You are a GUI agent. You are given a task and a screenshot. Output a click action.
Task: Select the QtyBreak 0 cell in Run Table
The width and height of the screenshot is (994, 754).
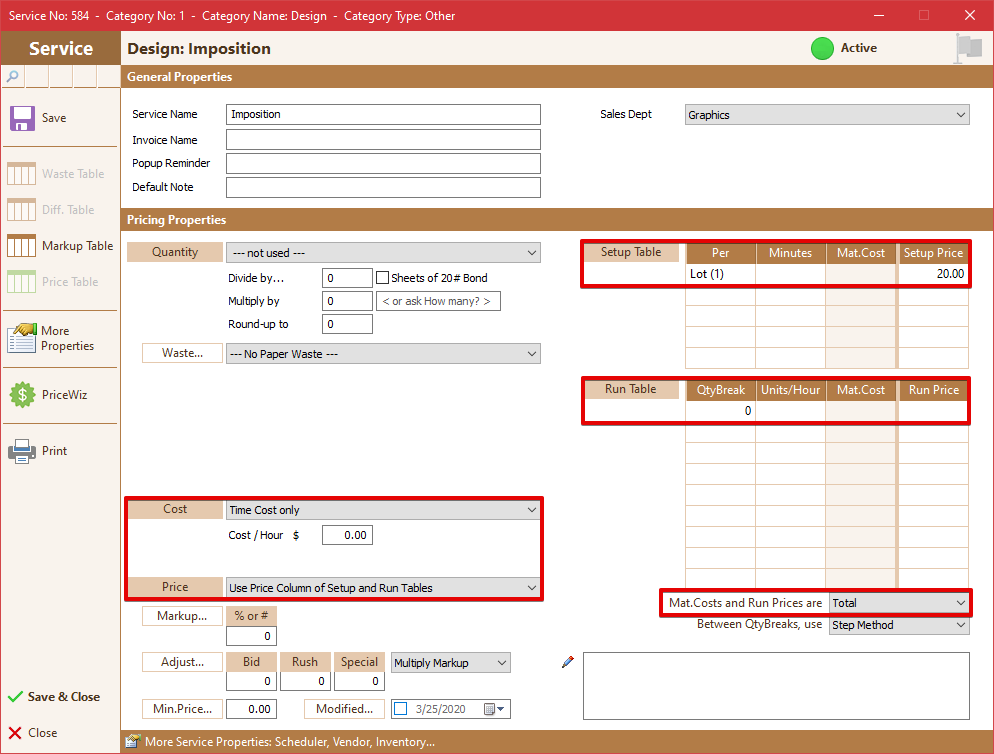click(720, 411)
